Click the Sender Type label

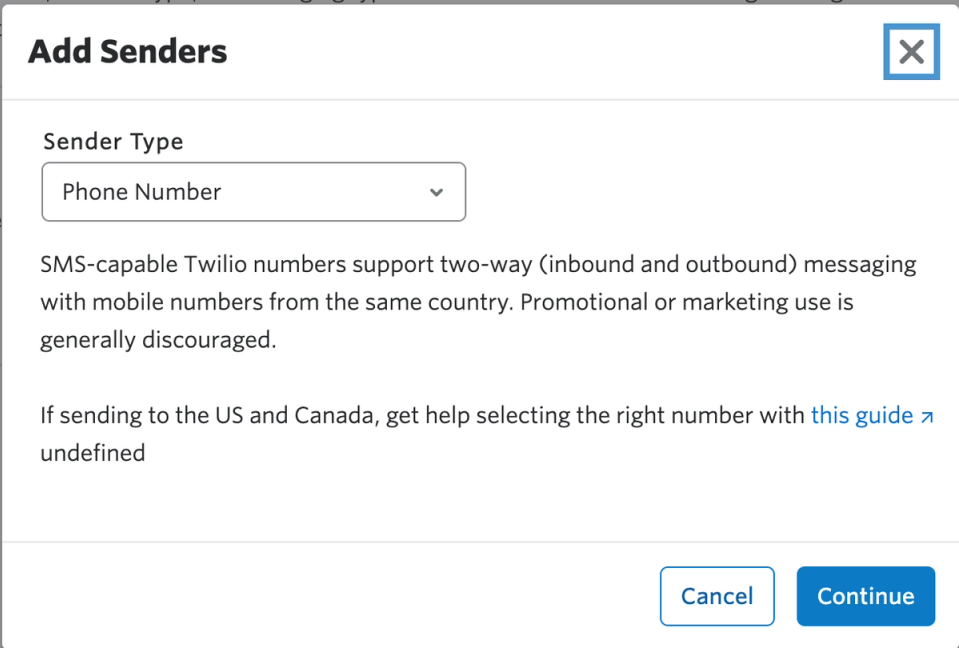[112, 142]
